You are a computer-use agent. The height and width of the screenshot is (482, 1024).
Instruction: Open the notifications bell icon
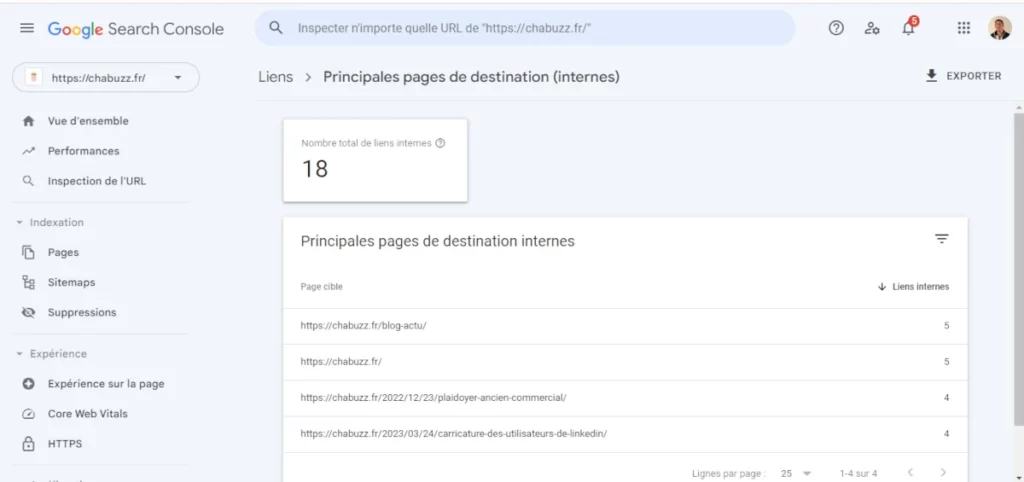pos(908,27)
